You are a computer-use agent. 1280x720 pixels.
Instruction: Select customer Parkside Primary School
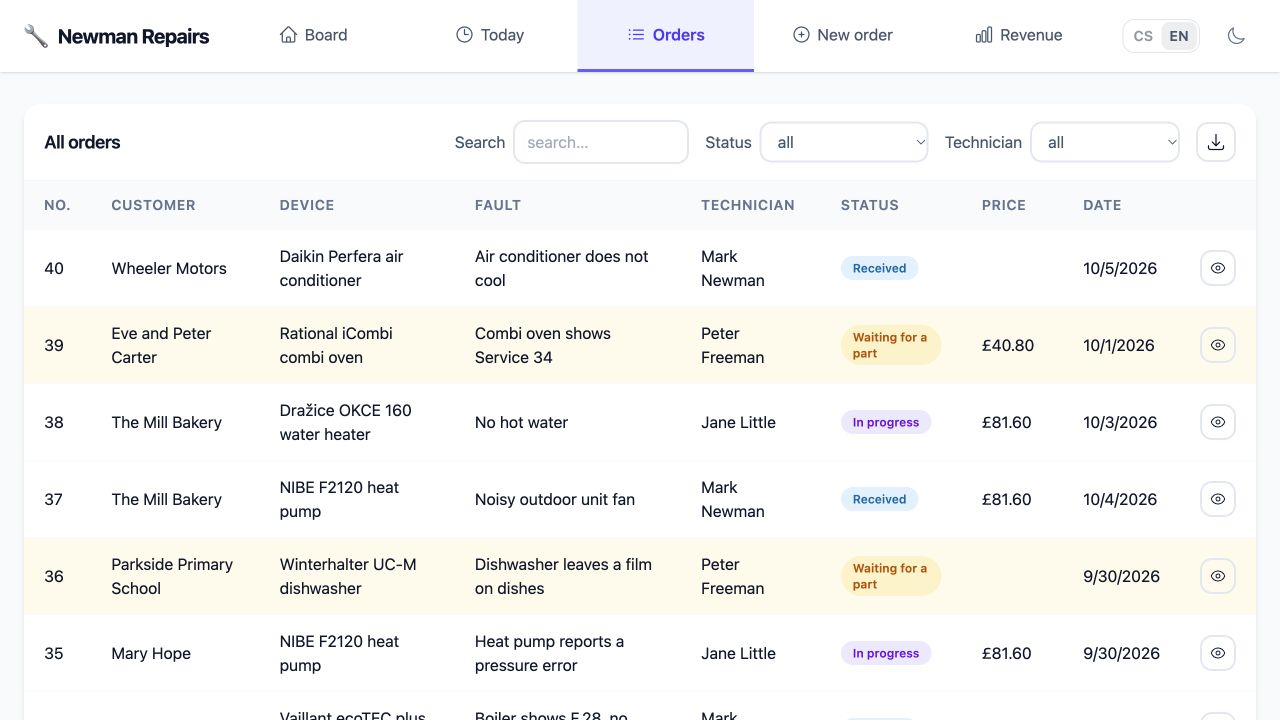point(172,576)
